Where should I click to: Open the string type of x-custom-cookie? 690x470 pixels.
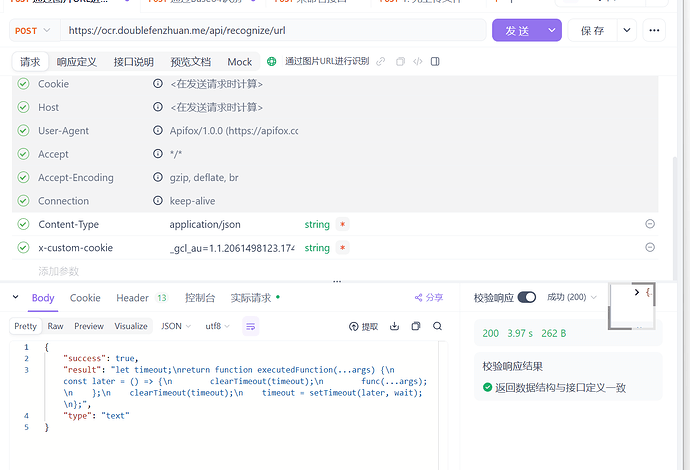317,248
